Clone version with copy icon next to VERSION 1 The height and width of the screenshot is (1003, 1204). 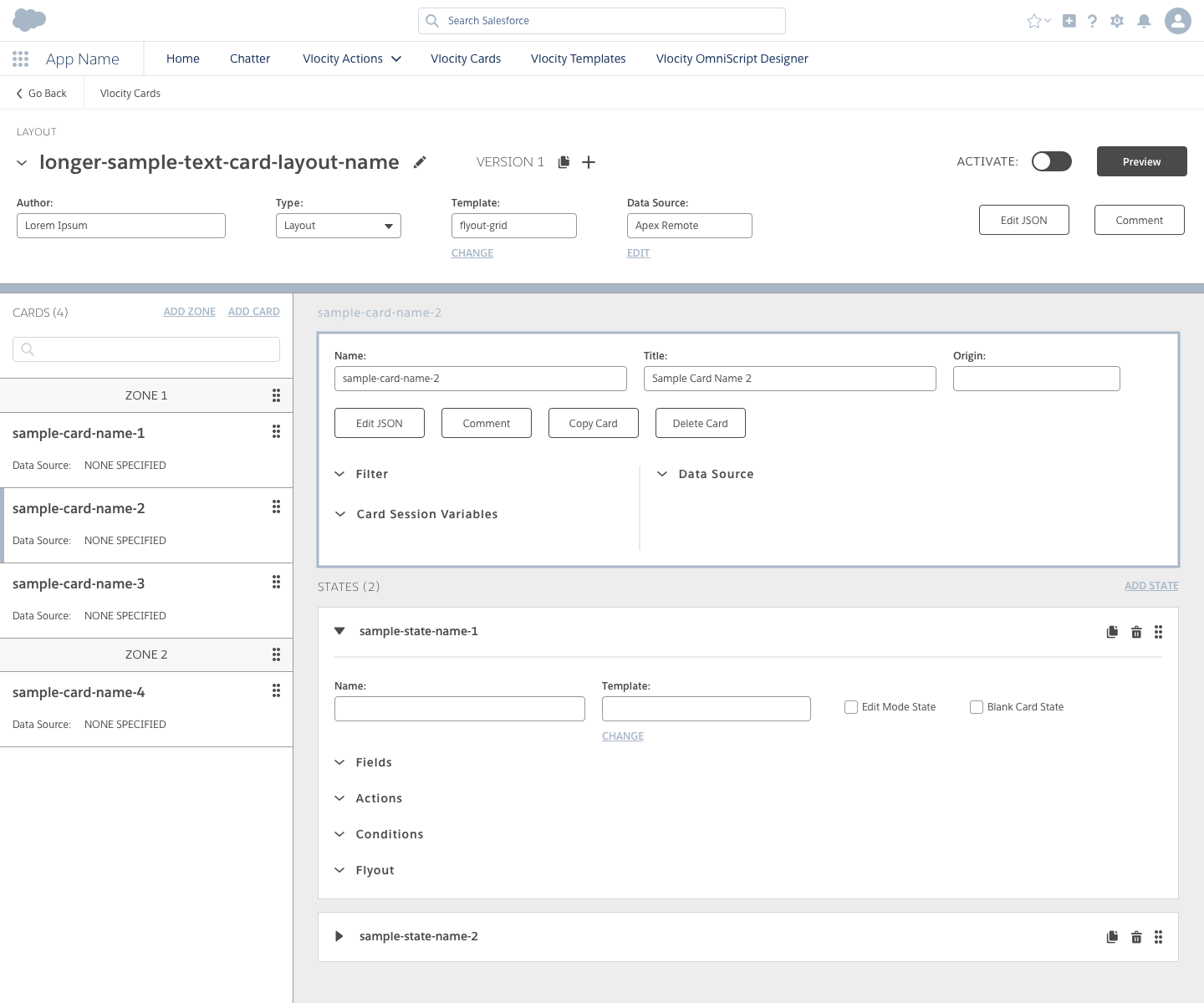564,162
